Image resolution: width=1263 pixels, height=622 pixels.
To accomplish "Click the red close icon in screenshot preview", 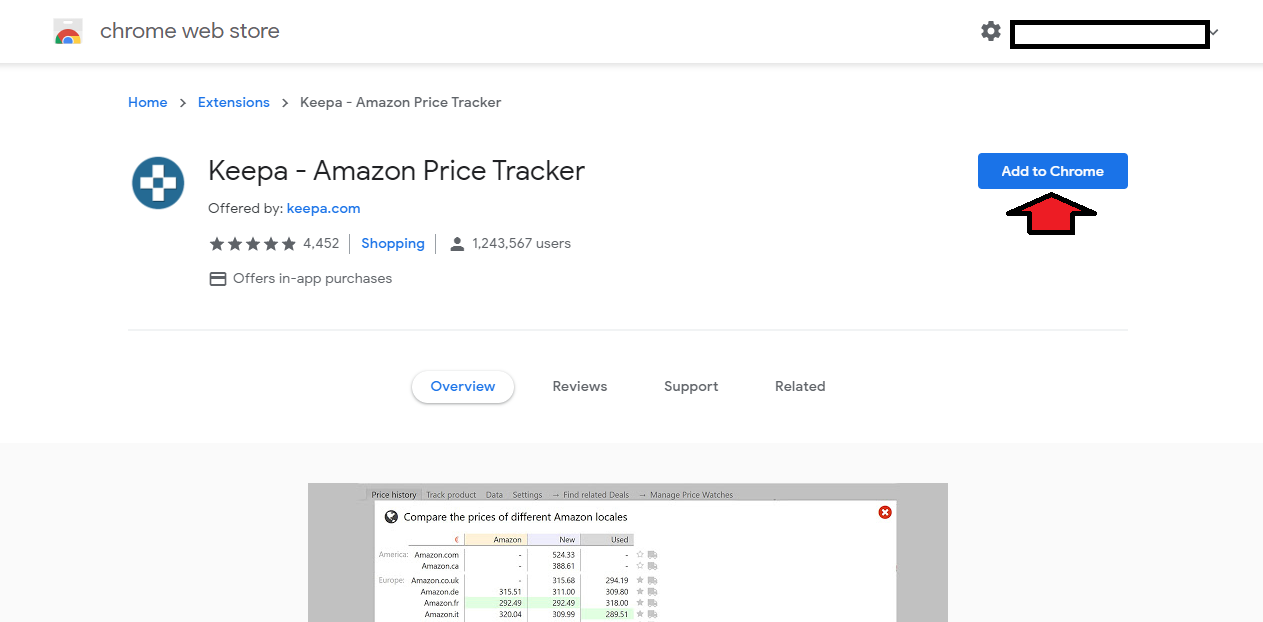I will click(x=884, y=512).
